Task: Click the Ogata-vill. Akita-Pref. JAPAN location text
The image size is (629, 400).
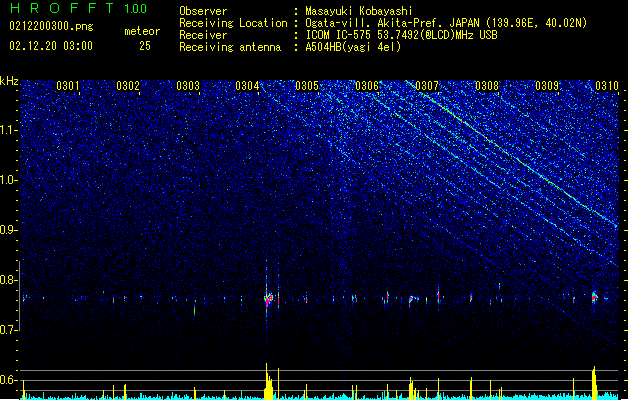Action: tap(446, 23)
